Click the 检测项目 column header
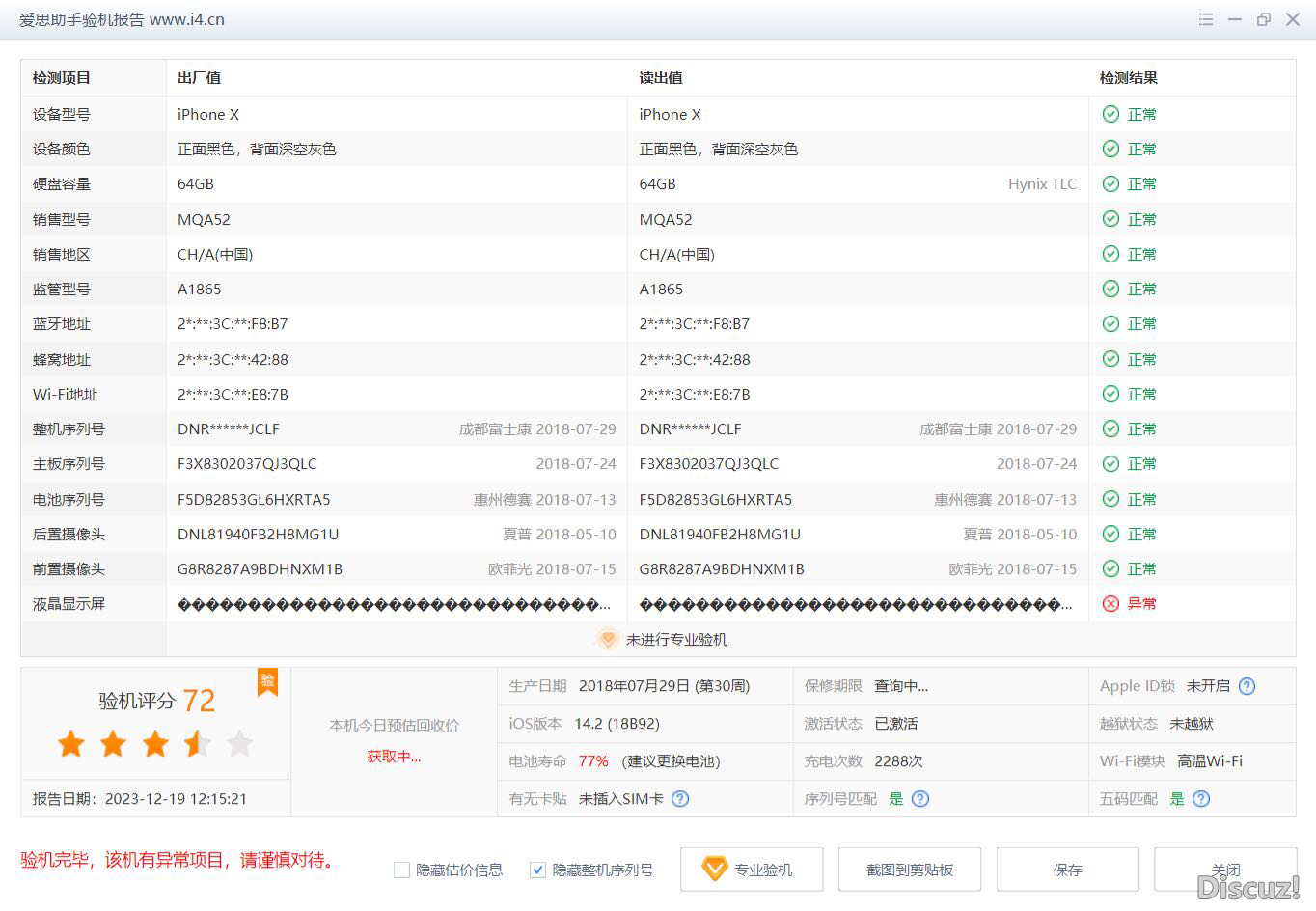Viewport: 1316px width, 911px height. 62,78
